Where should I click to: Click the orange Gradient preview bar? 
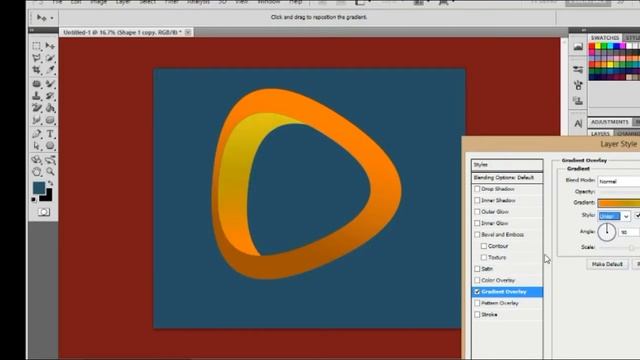point(619,202)
